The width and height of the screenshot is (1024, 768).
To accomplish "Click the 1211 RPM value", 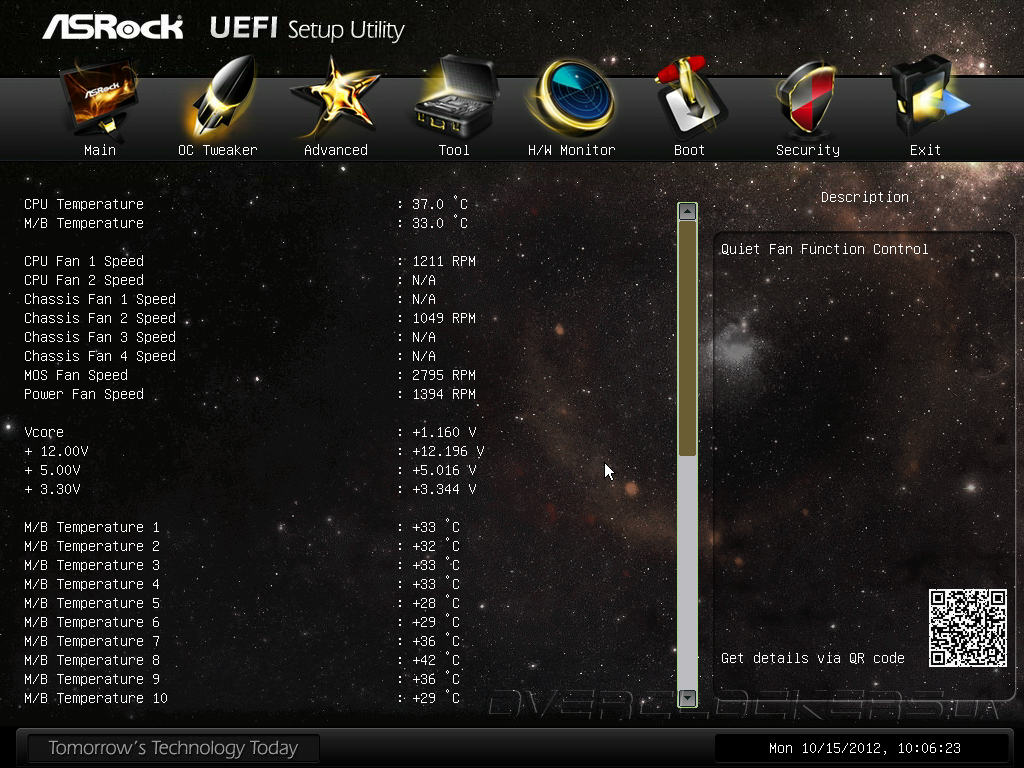I will pyautogui.click(x=444, y=261).
